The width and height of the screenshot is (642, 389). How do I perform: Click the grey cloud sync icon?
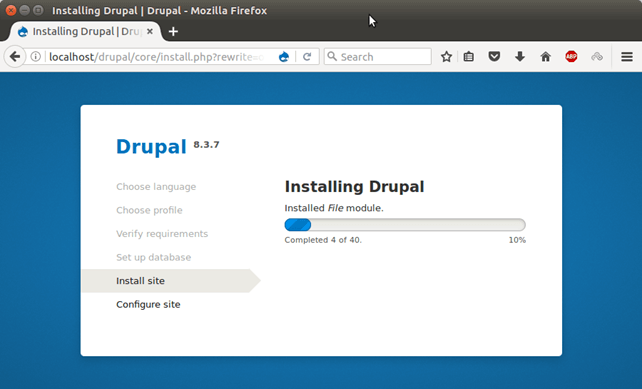[597, 57]
